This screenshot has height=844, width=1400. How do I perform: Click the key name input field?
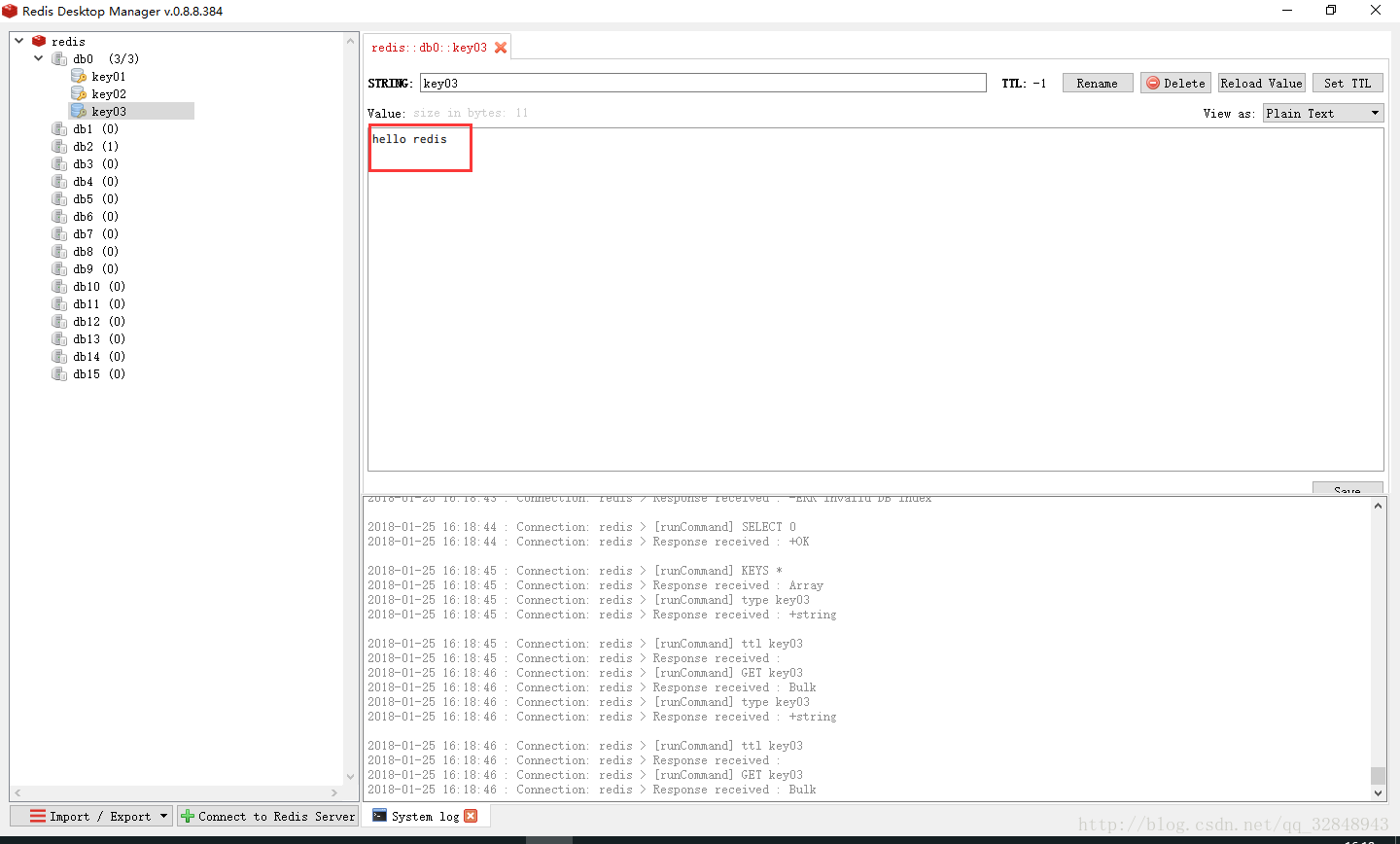click(x=703, y=84)
